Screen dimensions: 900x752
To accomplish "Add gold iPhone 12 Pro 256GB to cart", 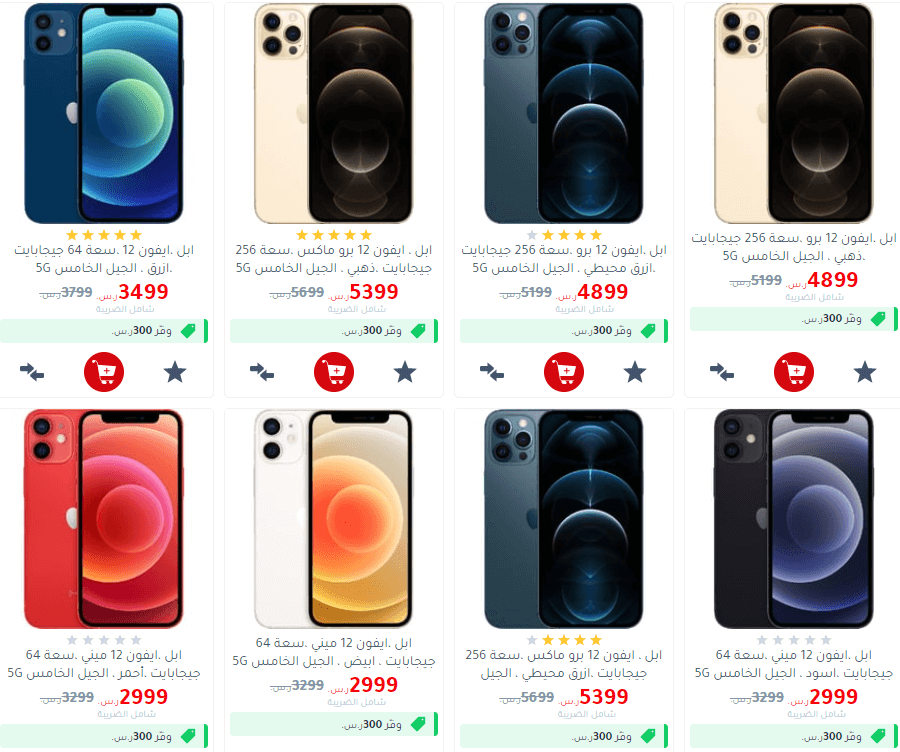I will pyautogui.click(x=794, y=372).
